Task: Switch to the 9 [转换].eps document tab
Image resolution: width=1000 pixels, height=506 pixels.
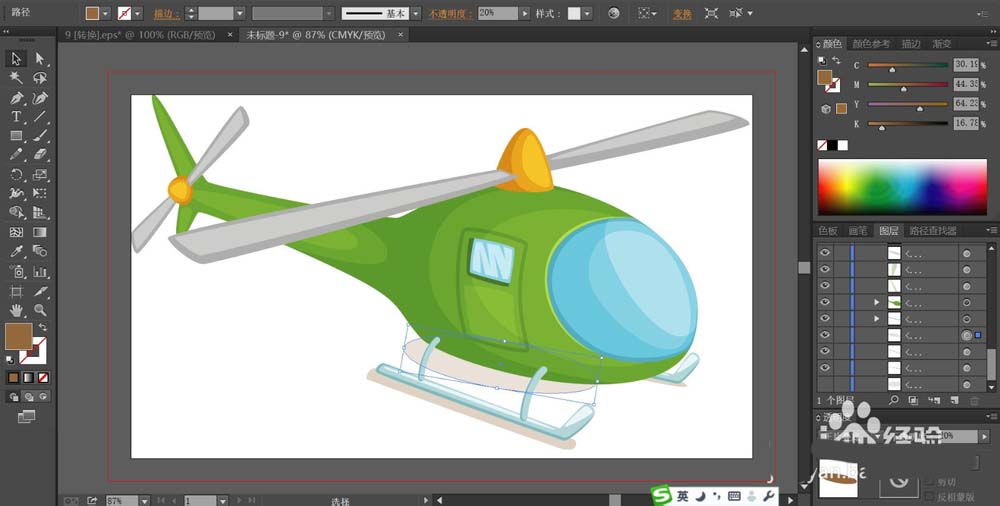Action: [140, 35]
